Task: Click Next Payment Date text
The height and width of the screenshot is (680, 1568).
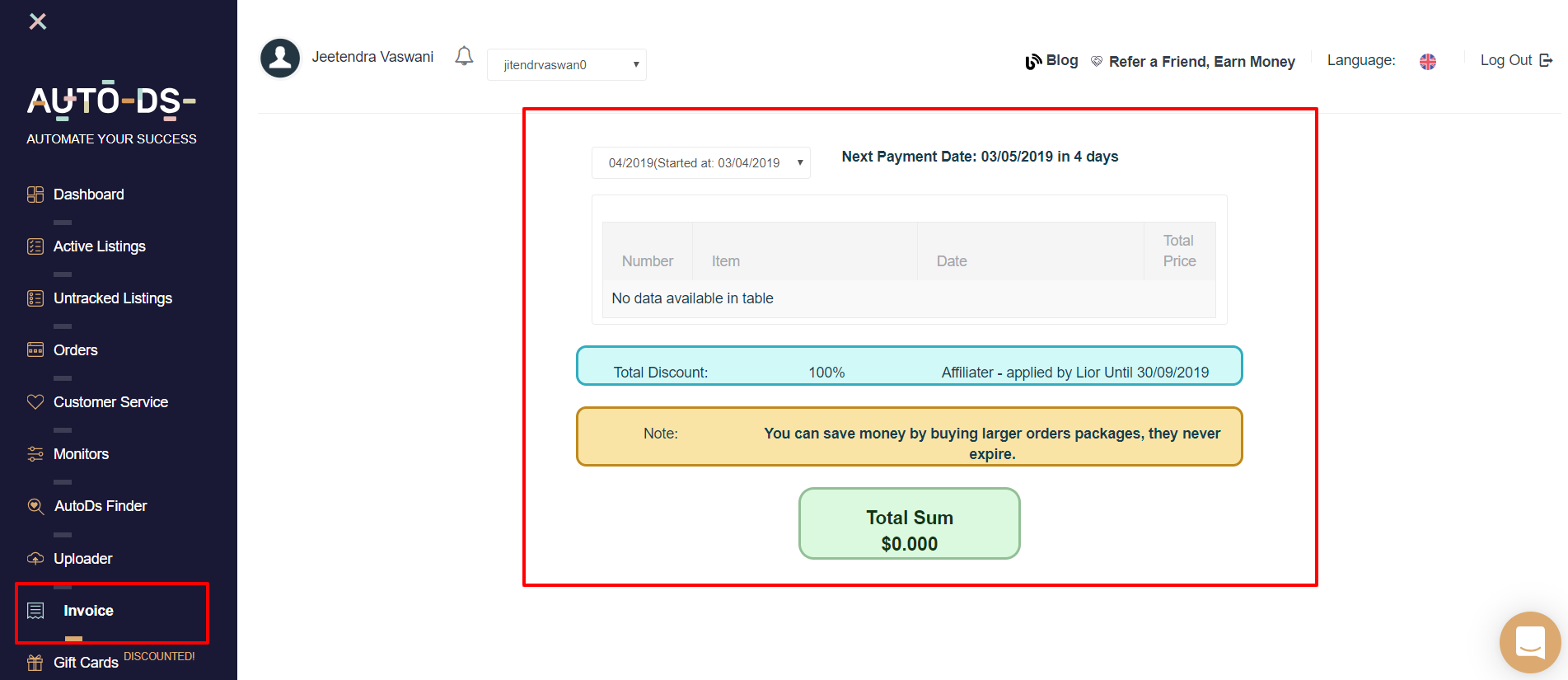Action: pos(980,157)
